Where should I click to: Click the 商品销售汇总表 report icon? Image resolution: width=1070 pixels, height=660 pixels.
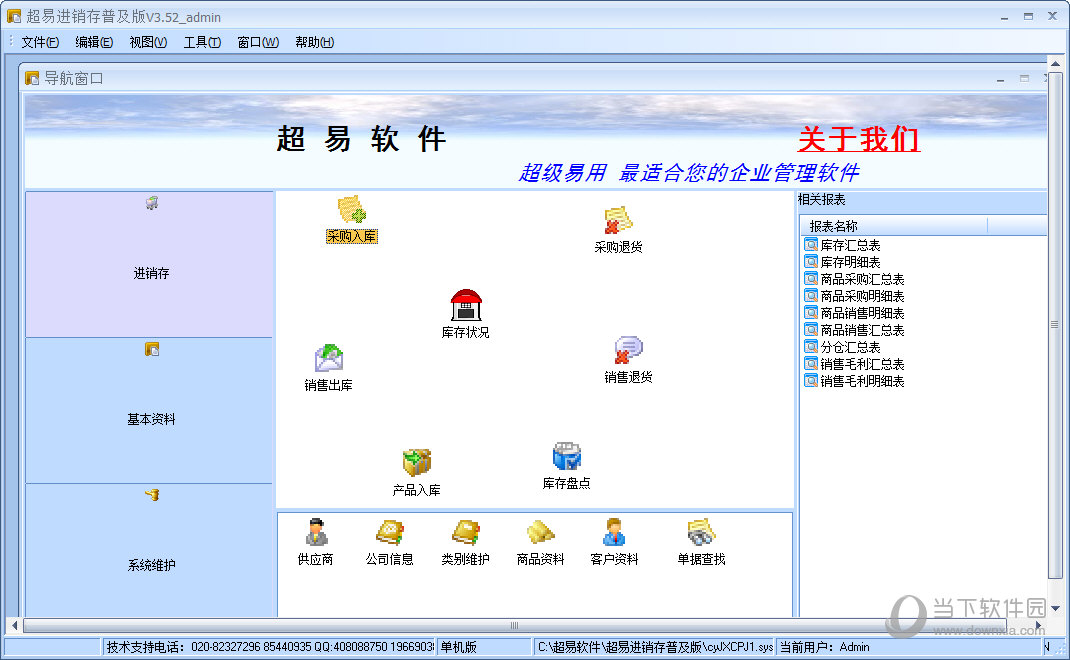point(811,330)
